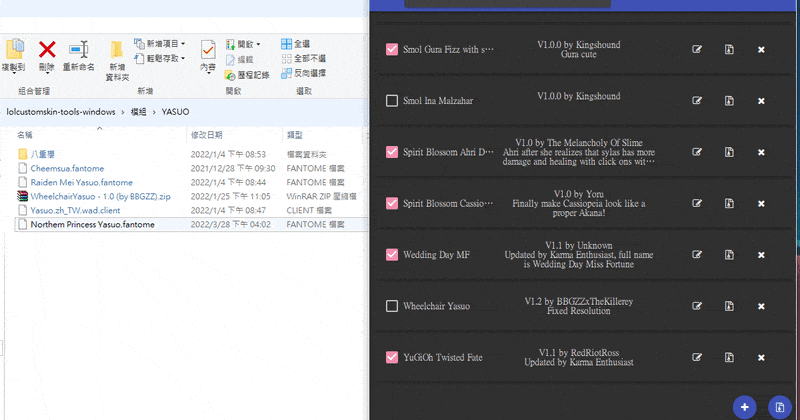Viewport: 800px width, 420px height.
Task: Remove the Spirit Blossom Ahri mod with X
Action: click(x=761, y=152)
